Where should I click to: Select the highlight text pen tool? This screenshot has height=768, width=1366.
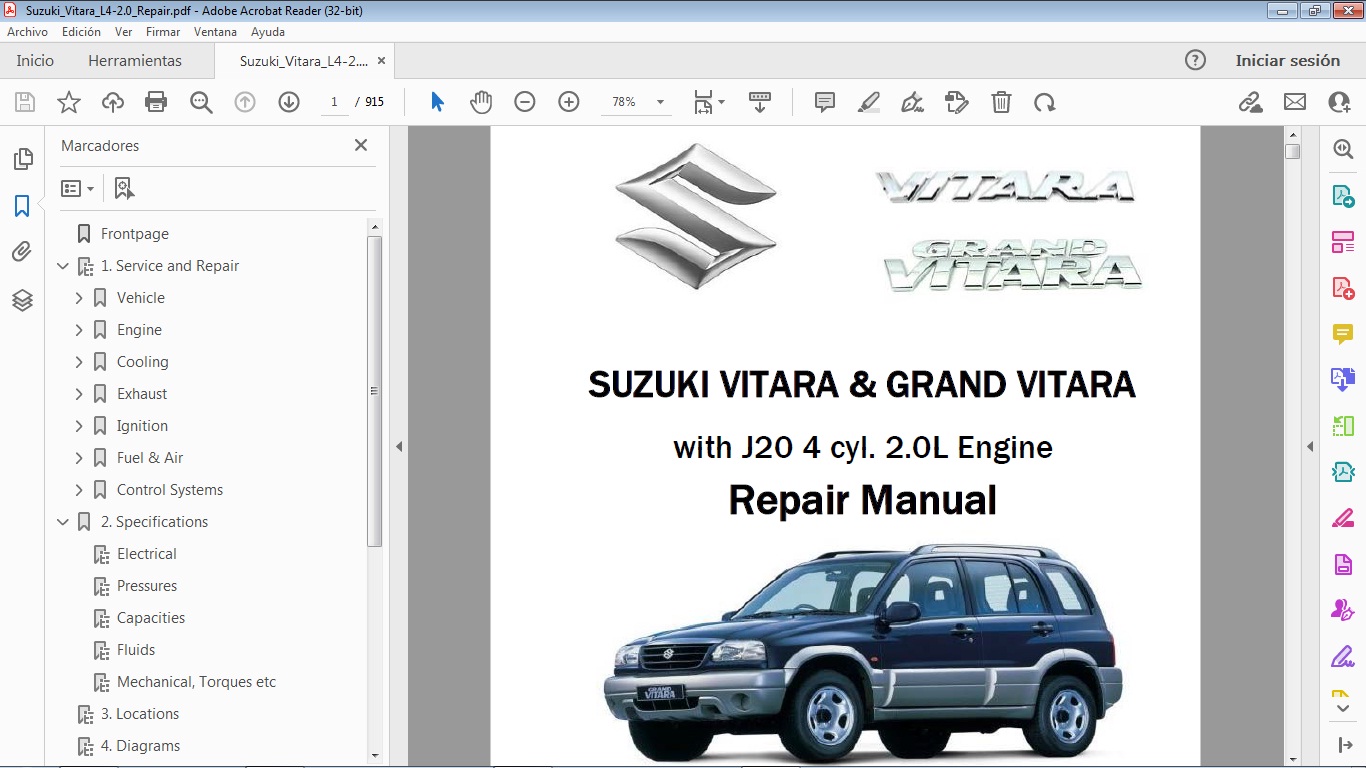tap(869, 102)
